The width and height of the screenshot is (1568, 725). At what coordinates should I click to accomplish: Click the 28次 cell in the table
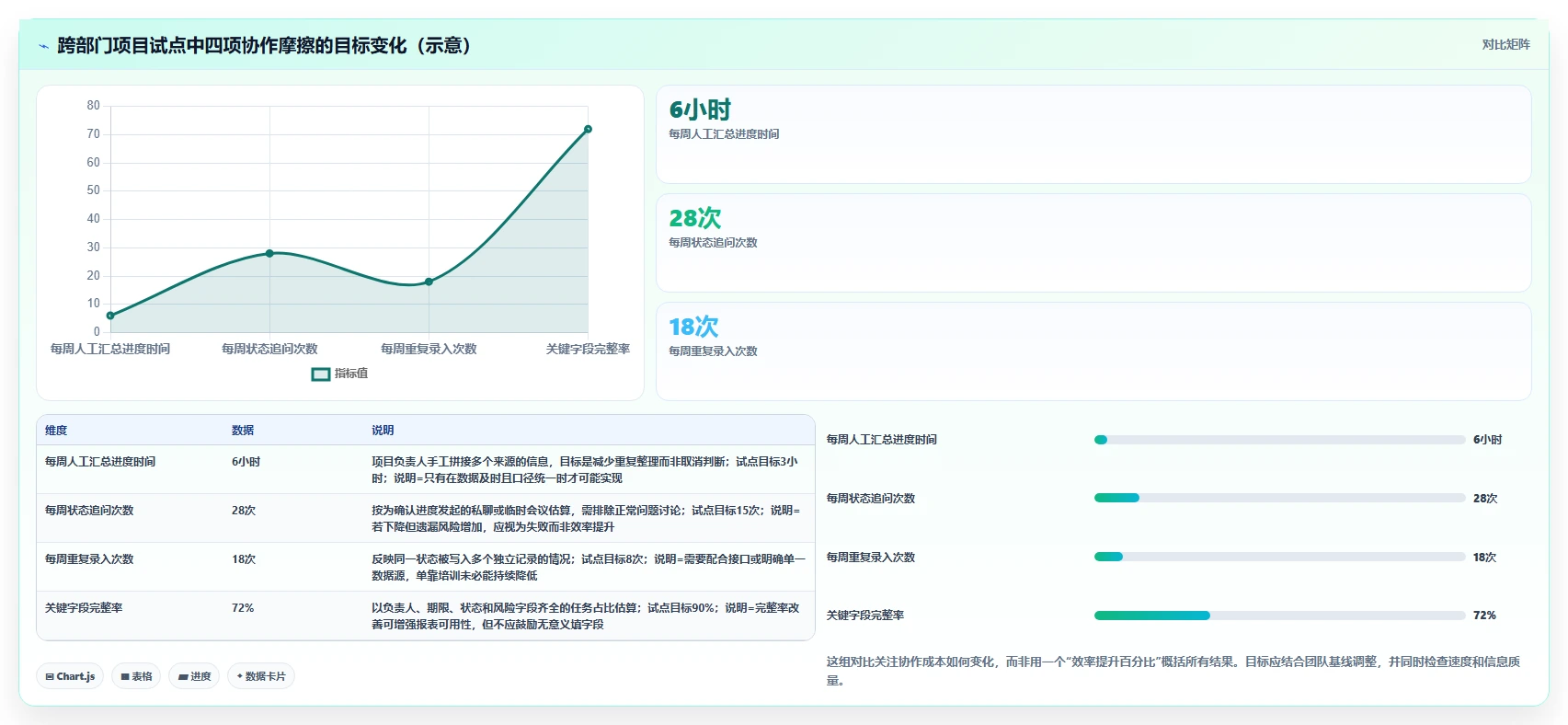click(244, 511)
